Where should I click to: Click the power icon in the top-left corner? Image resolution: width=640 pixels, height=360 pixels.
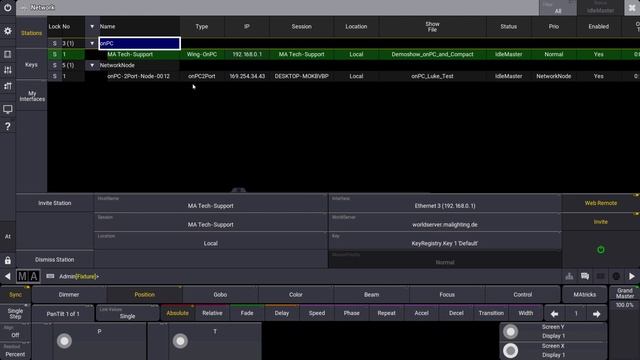(x=8, y=7)
